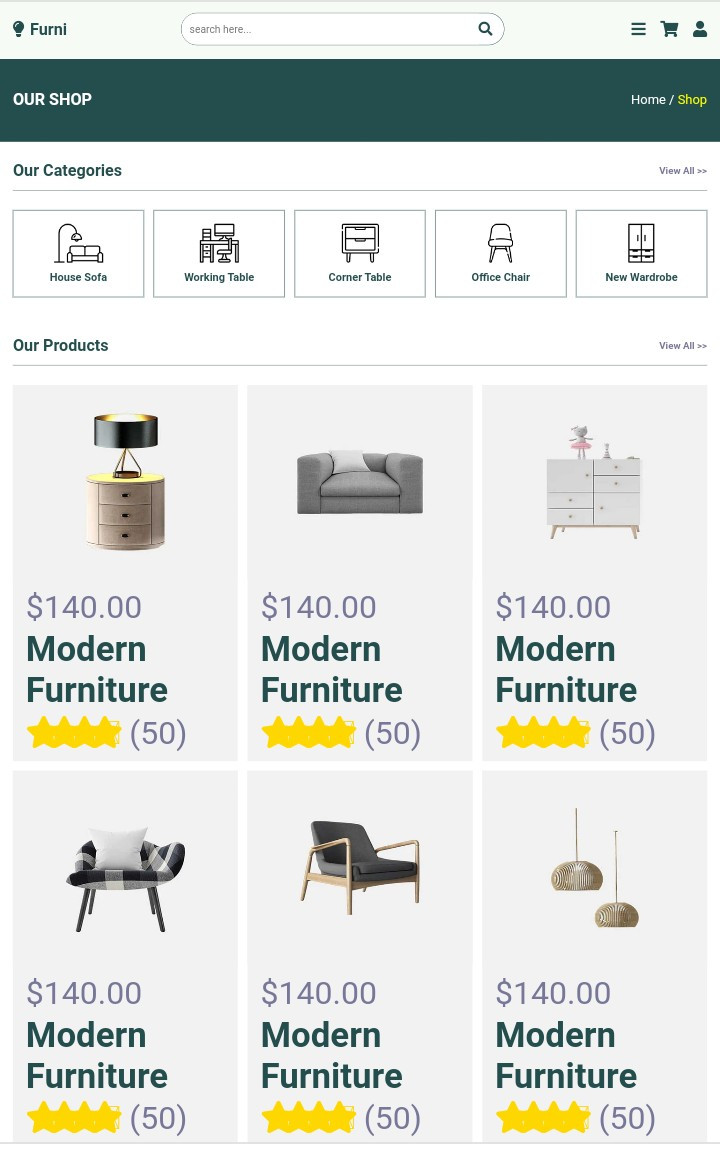Viewport: 720px width, 1153px height.
Task: Select the Office Chair category
Action: (x=500, y=253)
